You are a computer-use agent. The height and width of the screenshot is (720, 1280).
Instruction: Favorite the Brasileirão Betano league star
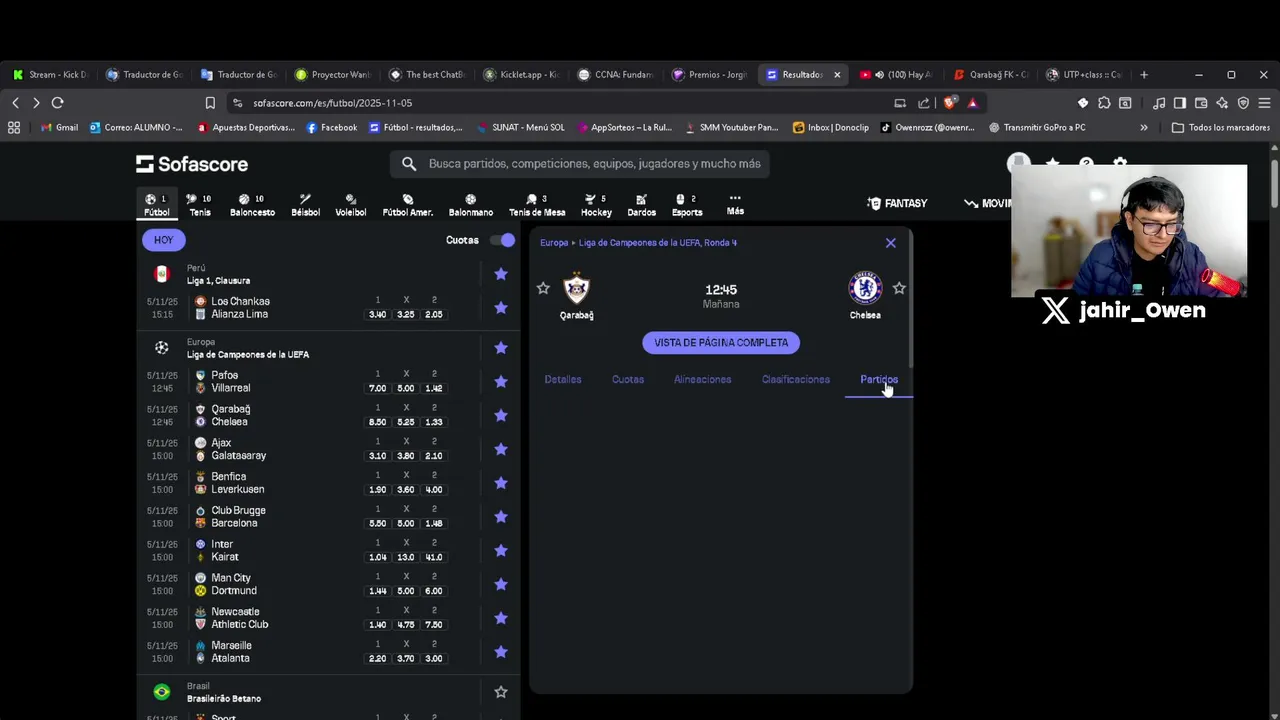pyautogui.click(x=501, y=692)
